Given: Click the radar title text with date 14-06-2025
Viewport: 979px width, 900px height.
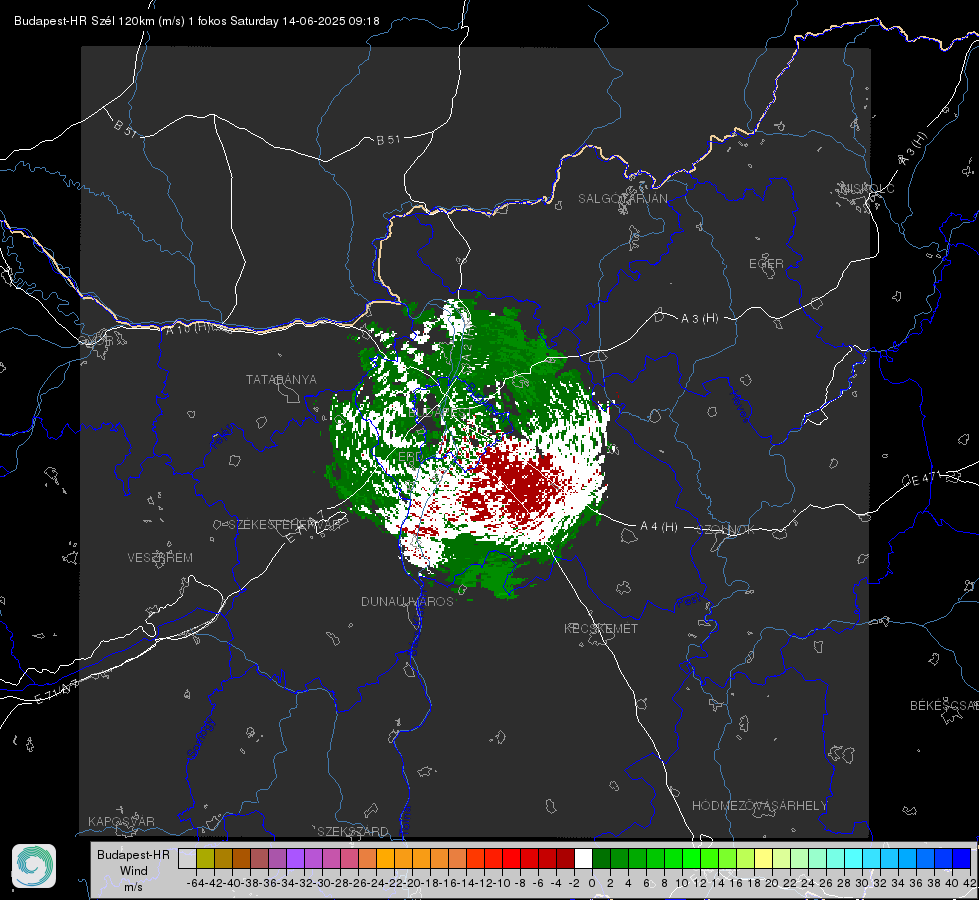Looking at the screenshot, I should tap(197, 21).
